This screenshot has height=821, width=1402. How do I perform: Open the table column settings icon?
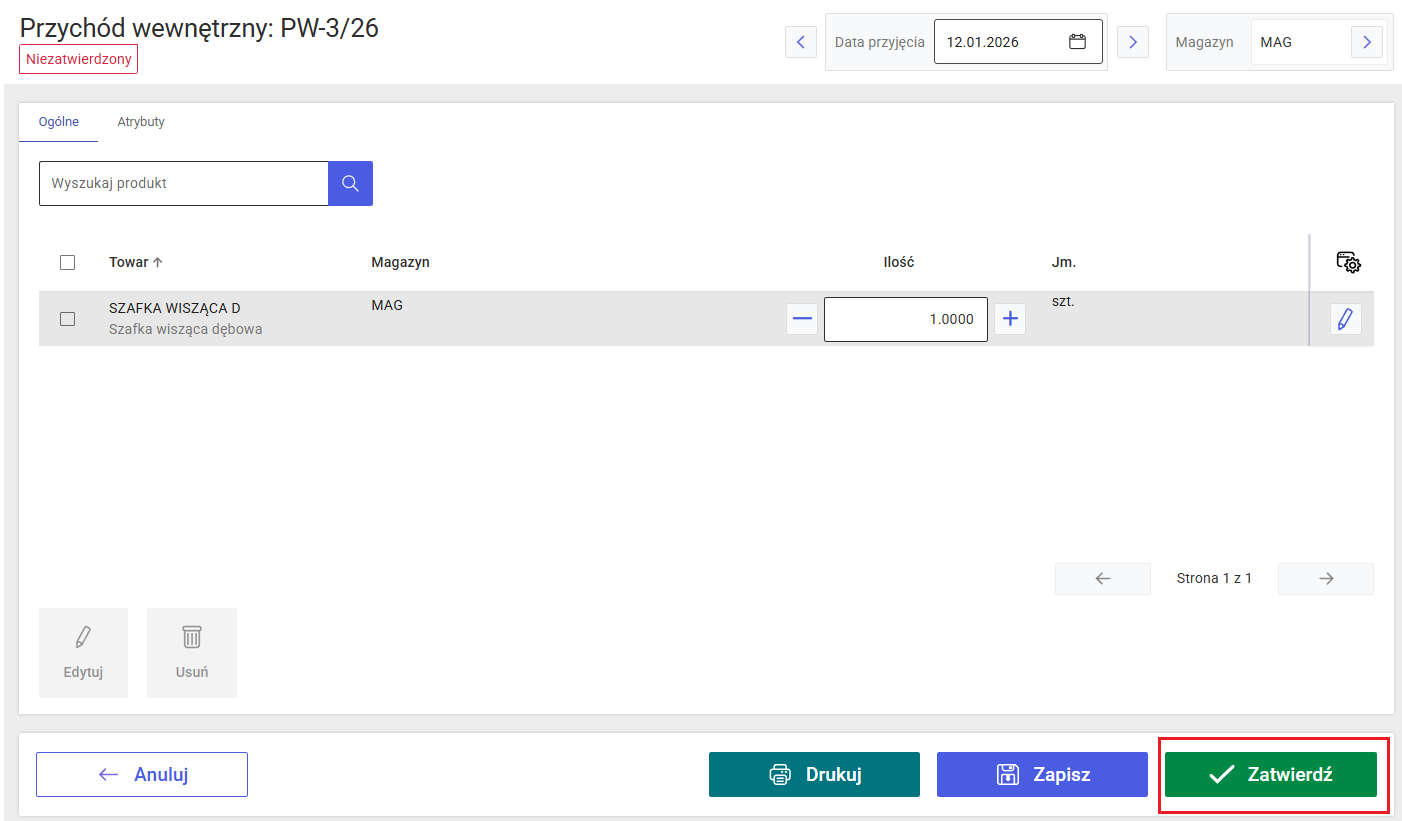[1348, 263]
